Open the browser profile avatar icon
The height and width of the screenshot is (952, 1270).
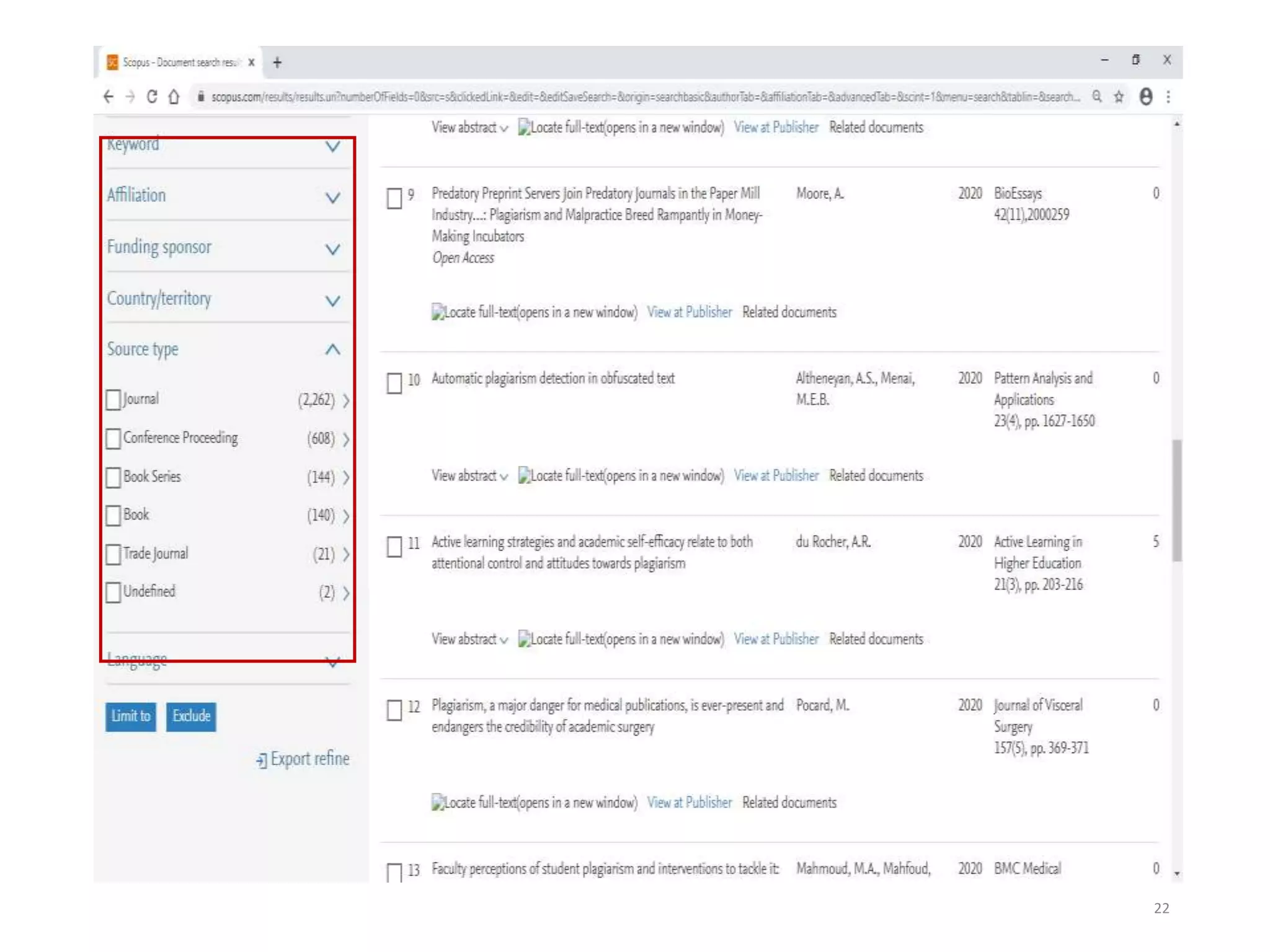1145,97
